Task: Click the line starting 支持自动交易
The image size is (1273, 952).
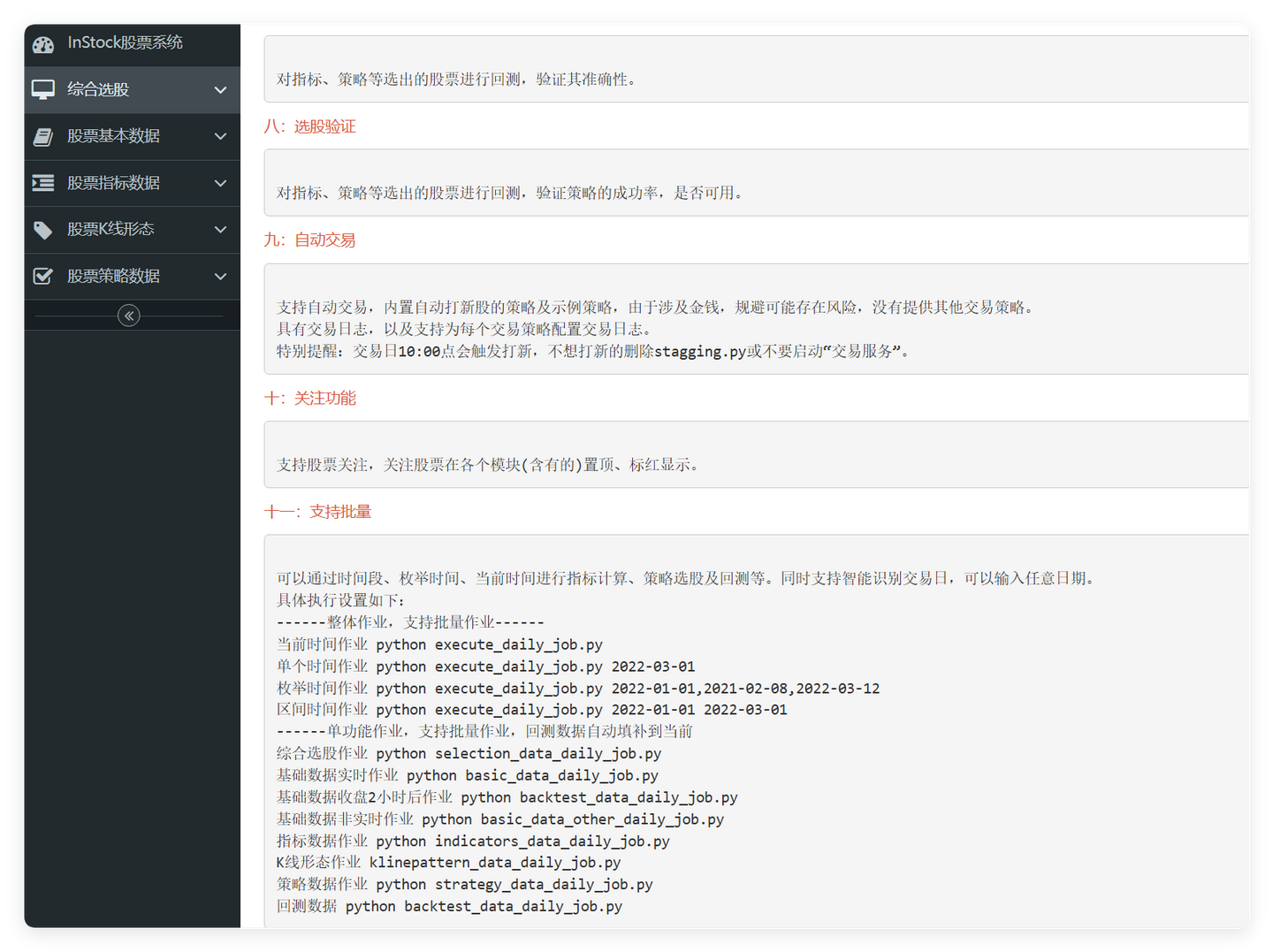Action: point(655,308)
